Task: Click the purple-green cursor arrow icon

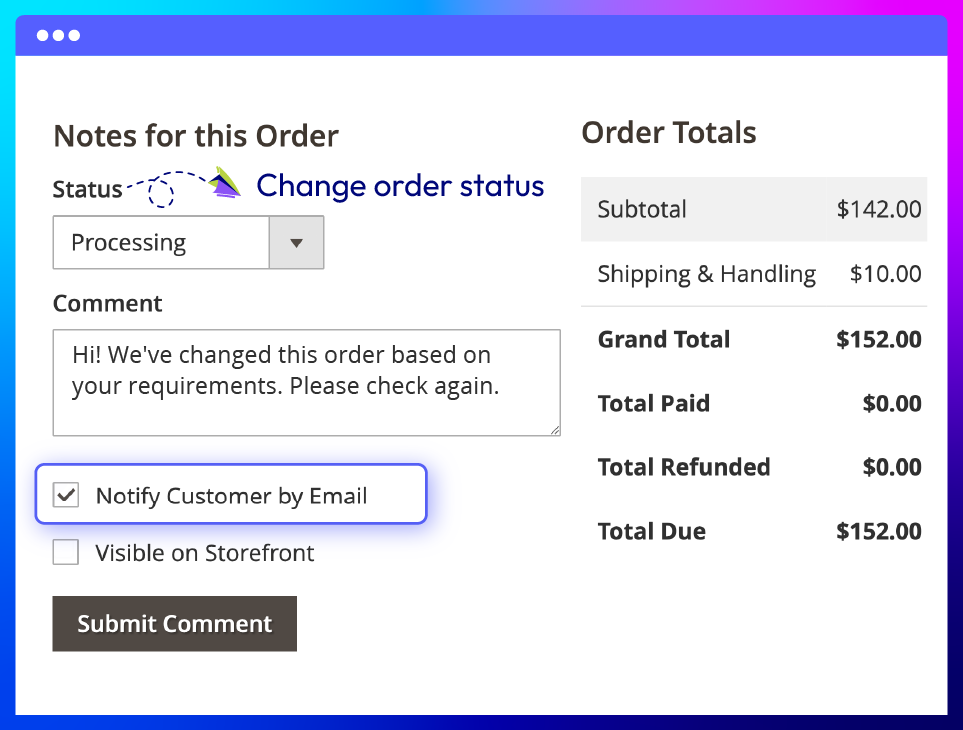Action: pos(226,182)
